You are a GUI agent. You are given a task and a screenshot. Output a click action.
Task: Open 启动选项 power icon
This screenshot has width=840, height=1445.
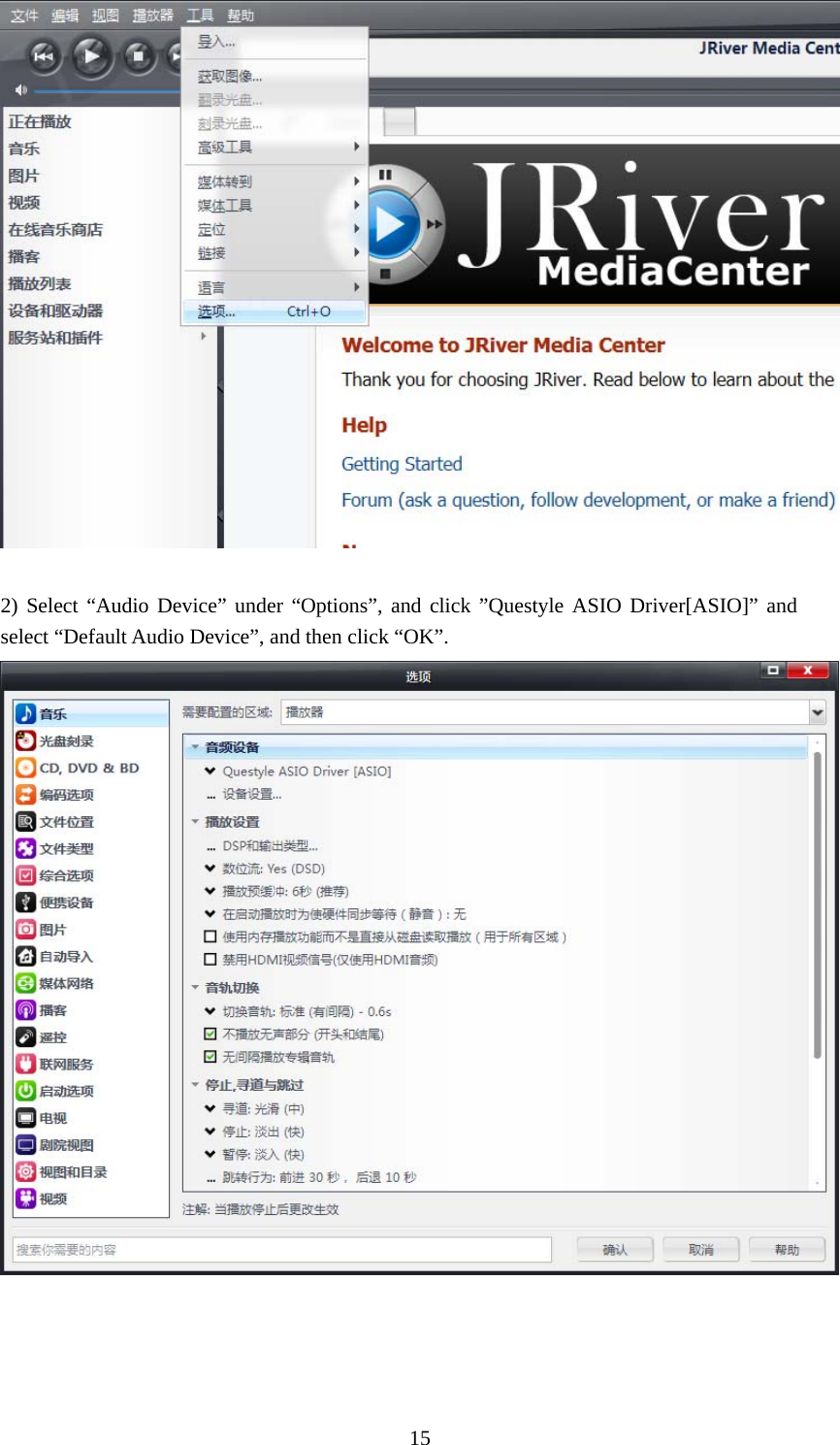click(x=26, y=1091)
